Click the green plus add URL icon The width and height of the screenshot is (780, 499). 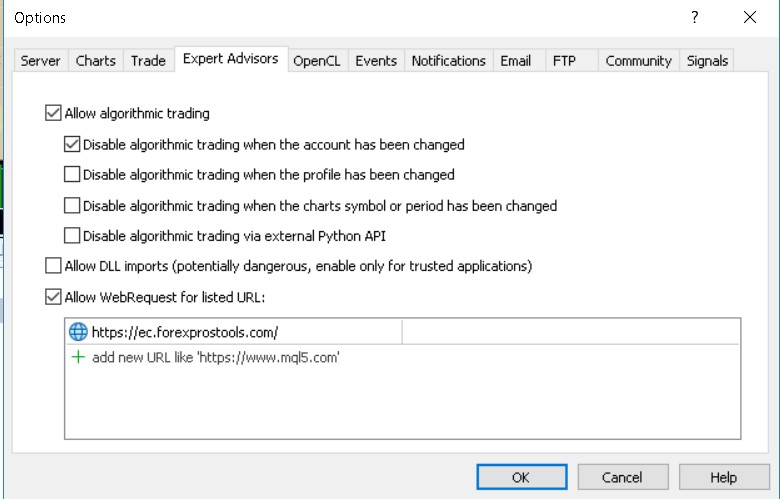pos(78,357)
